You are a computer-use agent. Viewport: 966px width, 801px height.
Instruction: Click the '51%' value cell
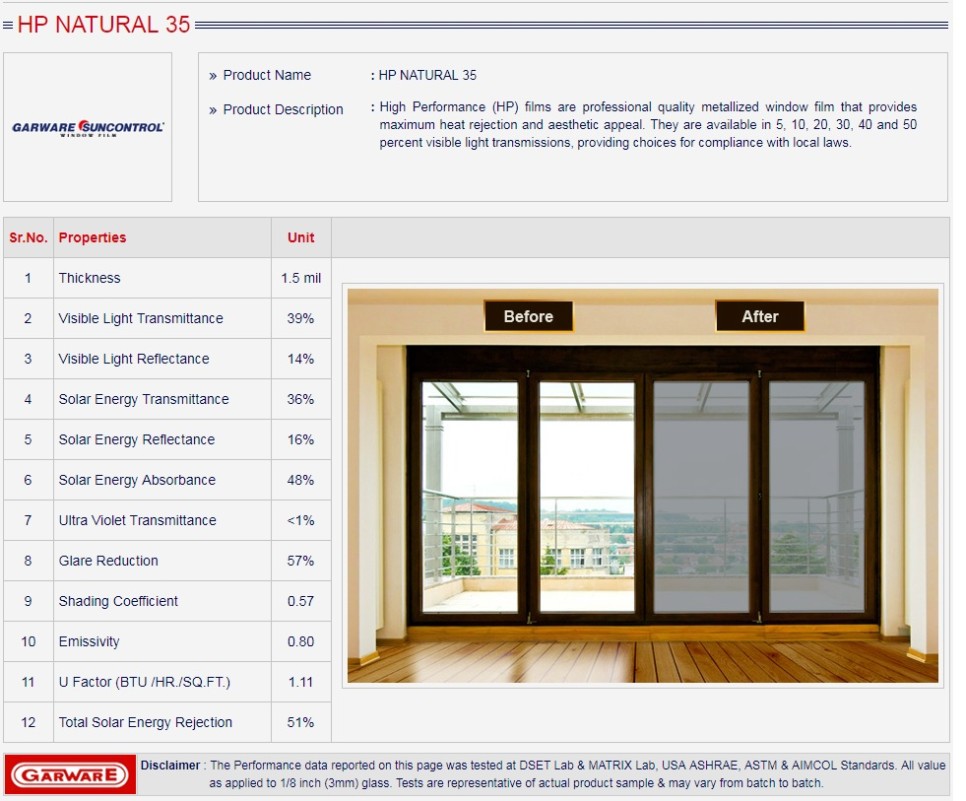coord(301,722)
